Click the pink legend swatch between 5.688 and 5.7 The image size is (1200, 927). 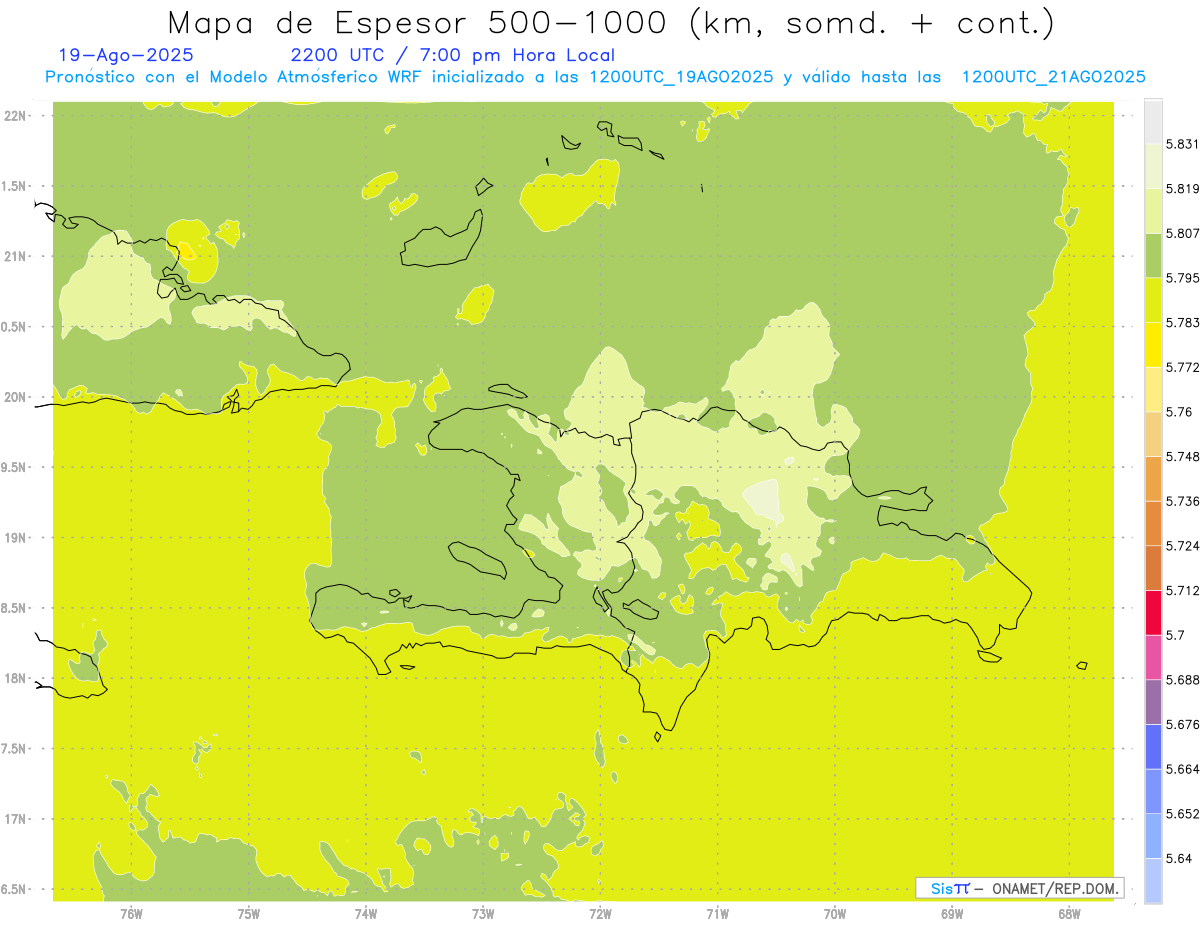pos(1153,657)
